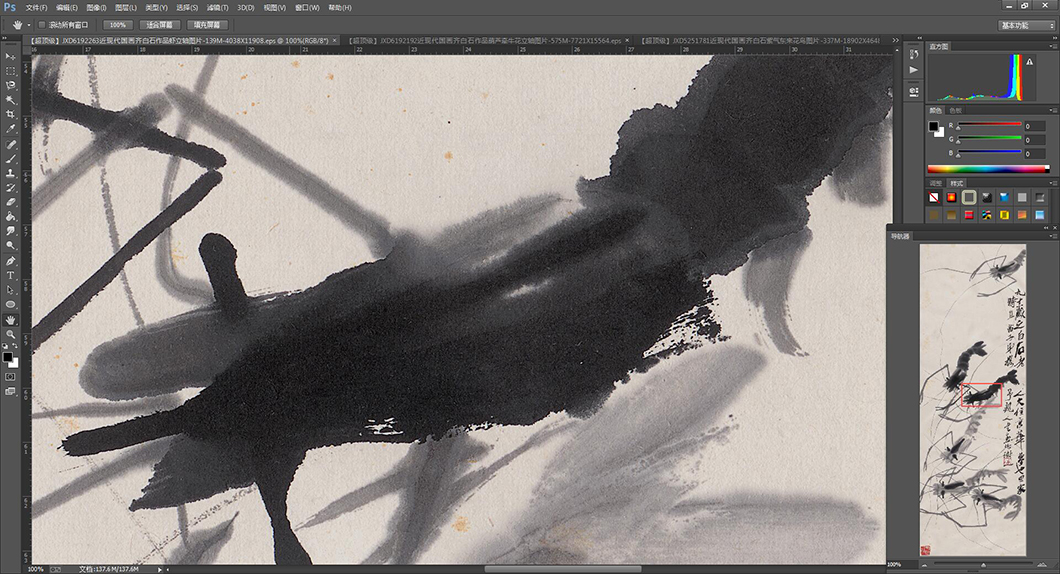Select the History Brush tool
This screenshot has width=1060, height=574.
click(10, 188)
